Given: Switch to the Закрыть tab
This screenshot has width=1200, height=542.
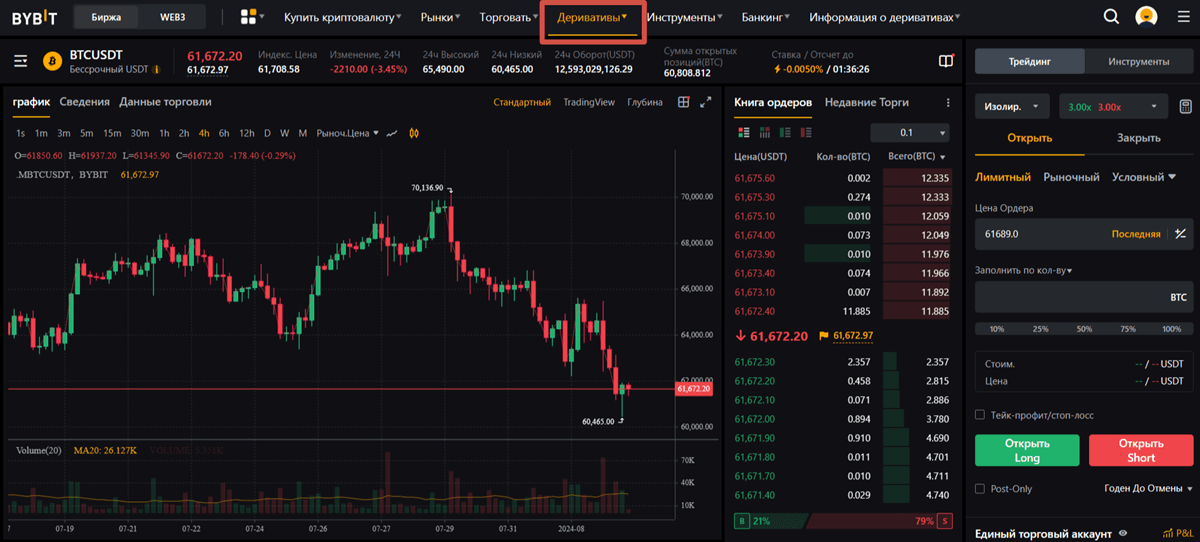Looking at the screenshot, I should 1139,138.
